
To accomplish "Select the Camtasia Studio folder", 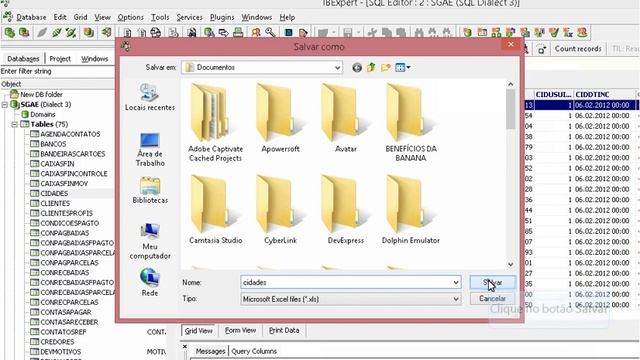I will [x=216, y=210].
